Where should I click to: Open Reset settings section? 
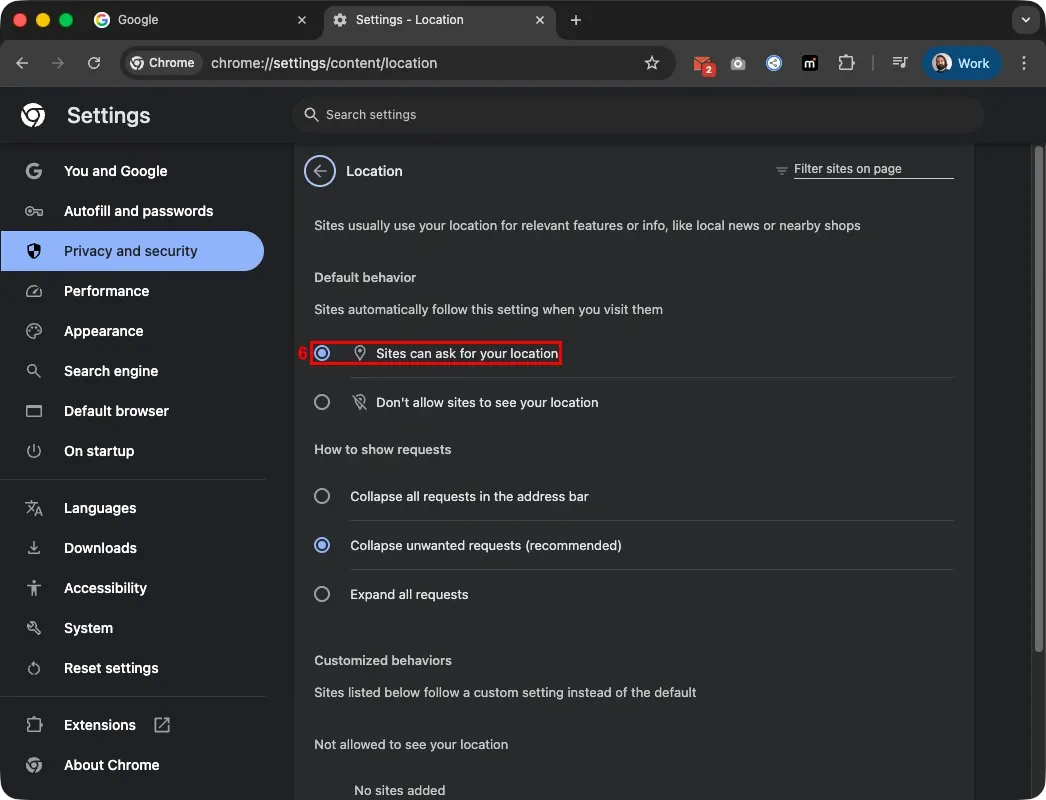[x=133, y=668]
